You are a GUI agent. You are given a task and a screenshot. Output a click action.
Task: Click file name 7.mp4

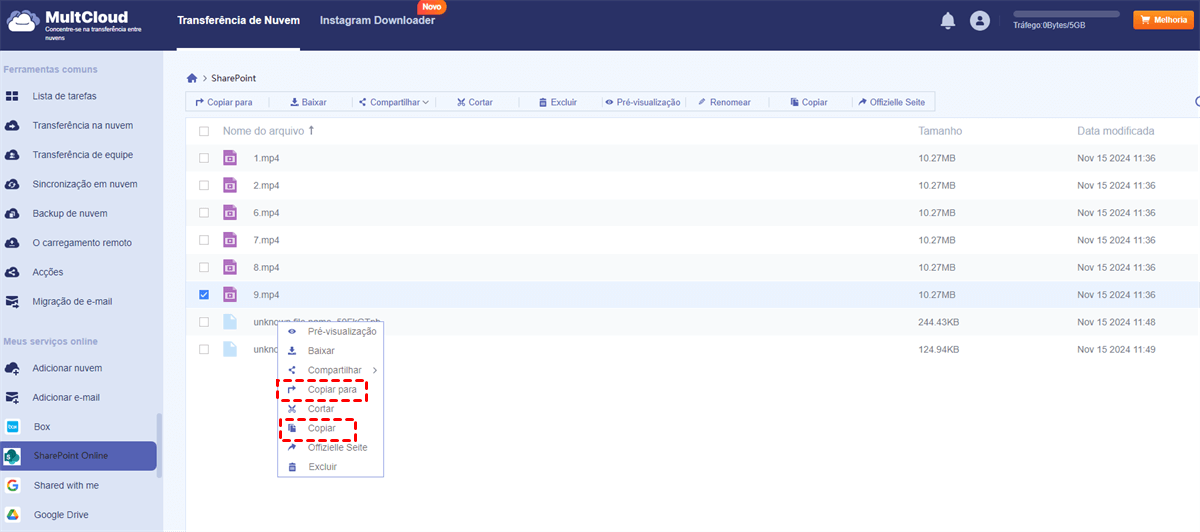point(266,240)
